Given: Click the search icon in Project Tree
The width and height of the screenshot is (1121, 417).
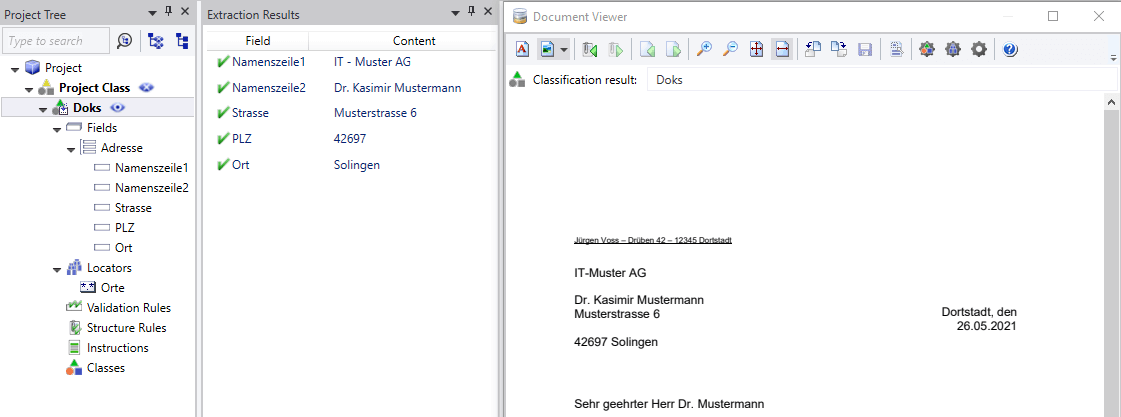Looking at the screenshot, I should point(124,41).
